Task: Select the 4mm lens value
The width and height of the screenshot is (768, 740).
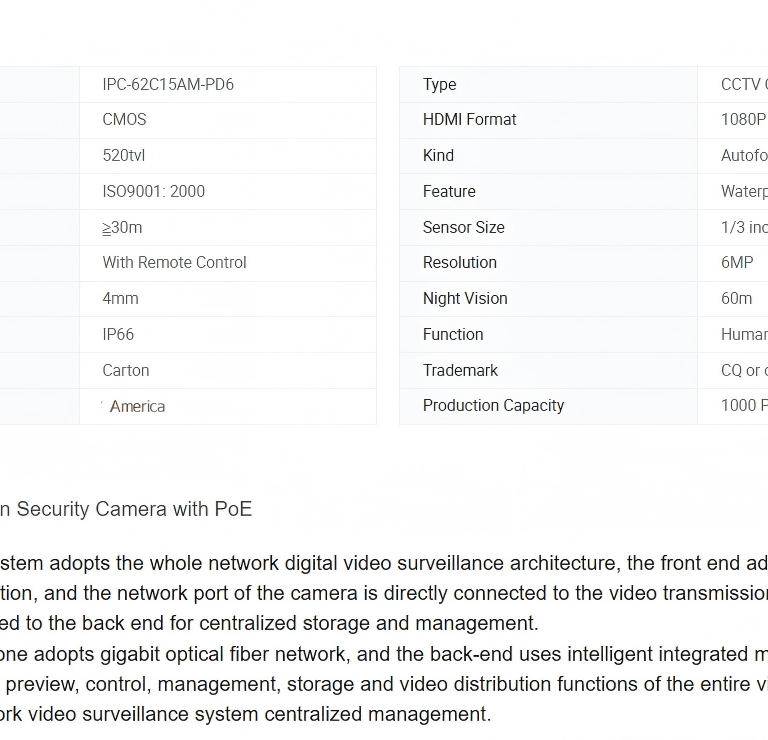Action: click(120, 299)
